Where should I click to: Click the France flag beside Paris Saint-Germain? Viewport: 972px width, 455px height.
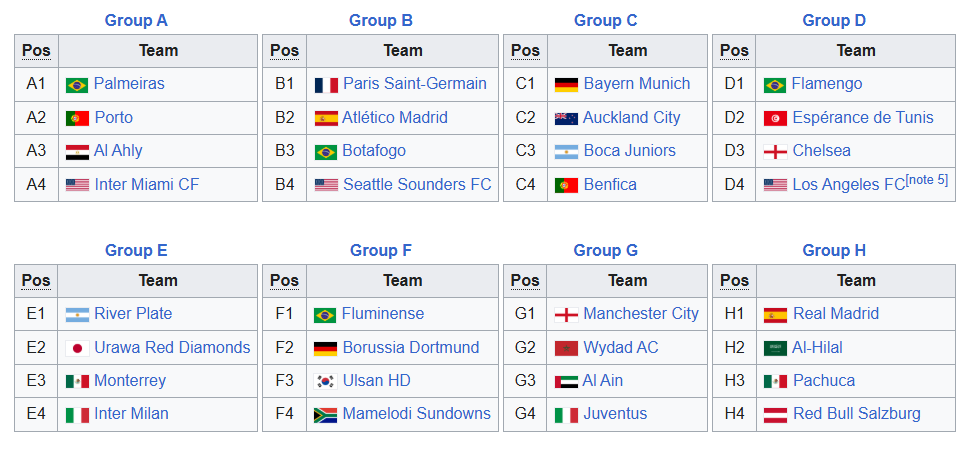pos(326,85)
